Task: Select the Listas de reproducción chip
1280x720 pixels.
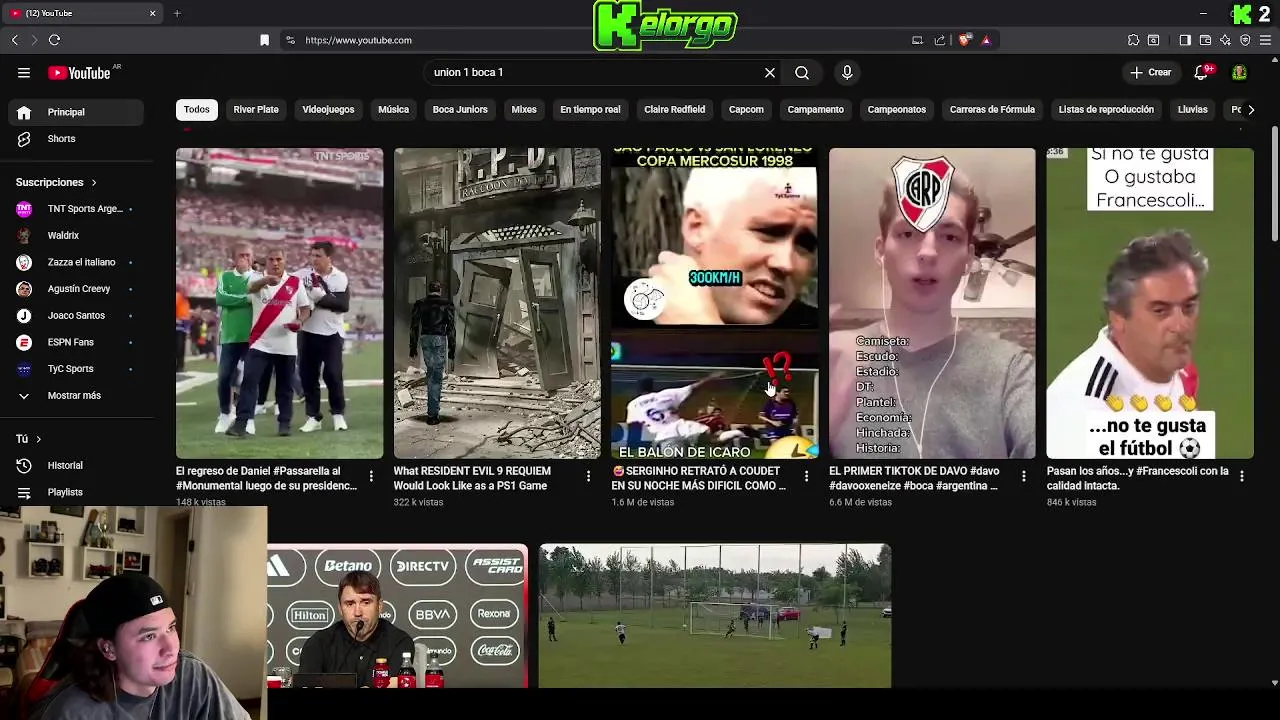Action: point(1106,110)
